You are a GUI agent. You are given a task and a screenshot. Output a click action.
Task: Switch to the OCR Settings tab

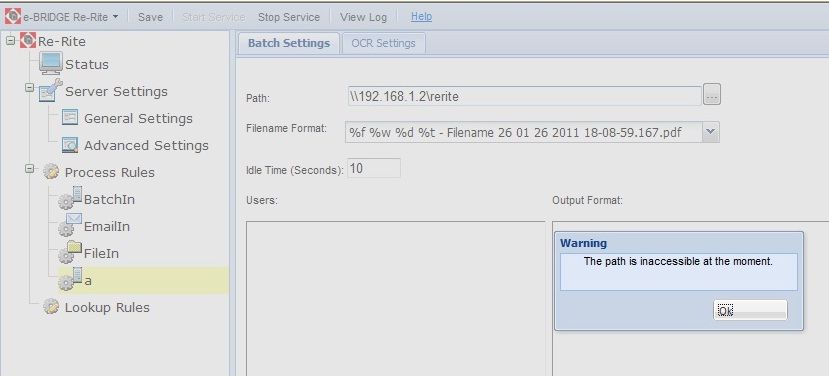pos(383,43)
